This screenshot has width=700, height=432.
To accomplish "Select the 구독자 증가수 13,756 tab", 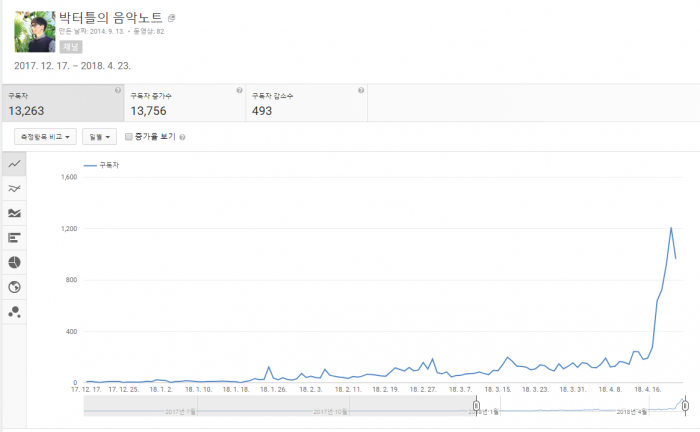I will [x=185, y=103].
